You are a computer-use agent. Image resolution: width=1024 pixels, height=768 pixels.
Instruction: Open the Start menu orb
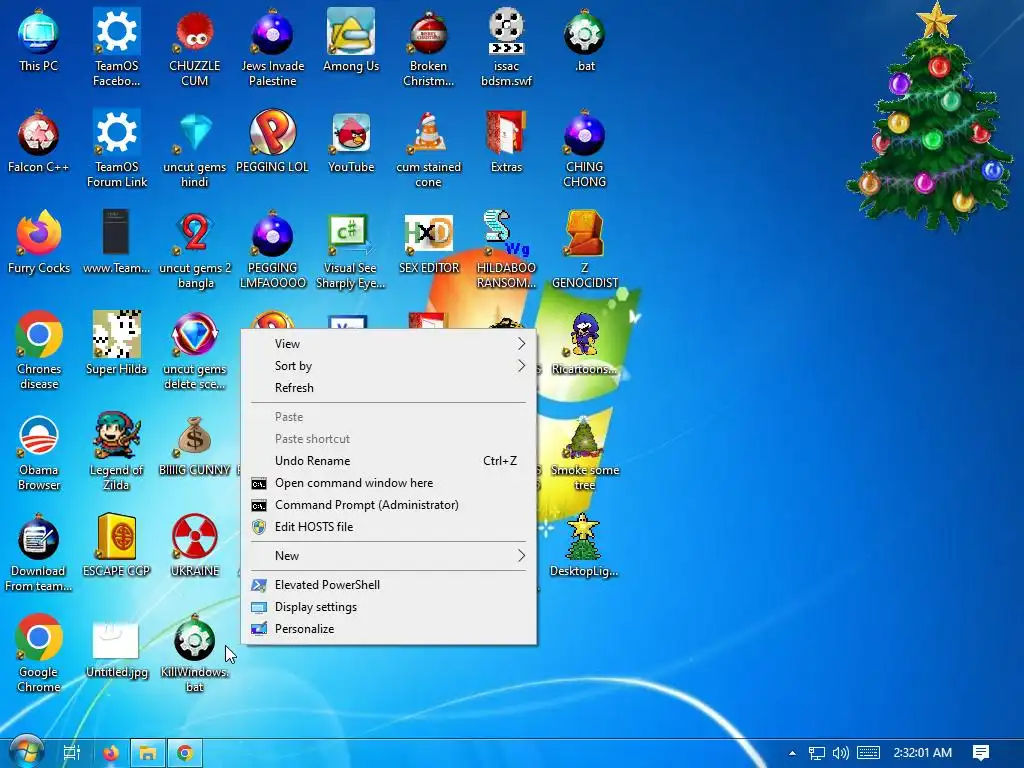[25, 752]
